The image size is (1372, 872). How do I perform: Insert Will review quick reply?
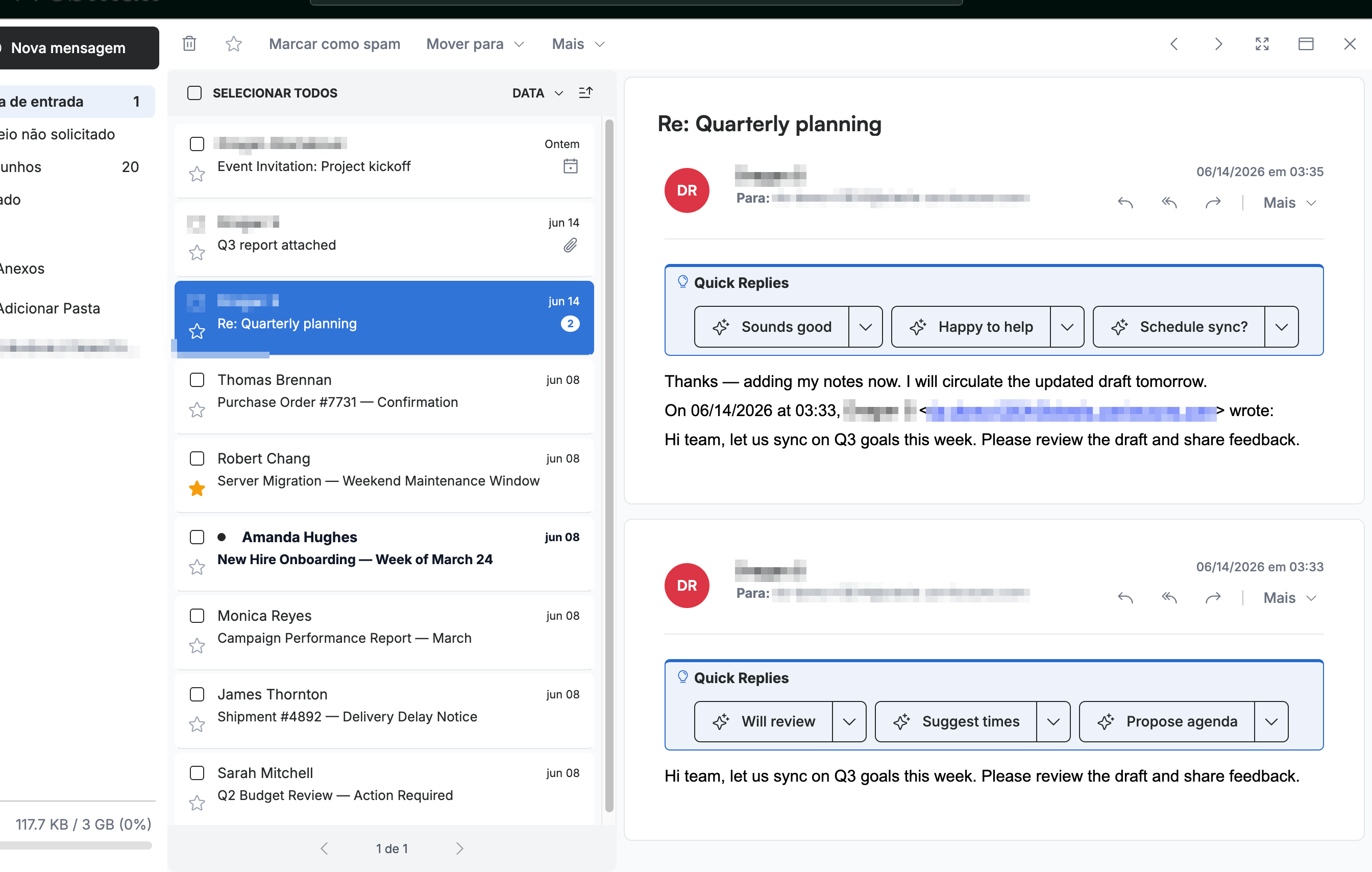[x=764, y=722]
